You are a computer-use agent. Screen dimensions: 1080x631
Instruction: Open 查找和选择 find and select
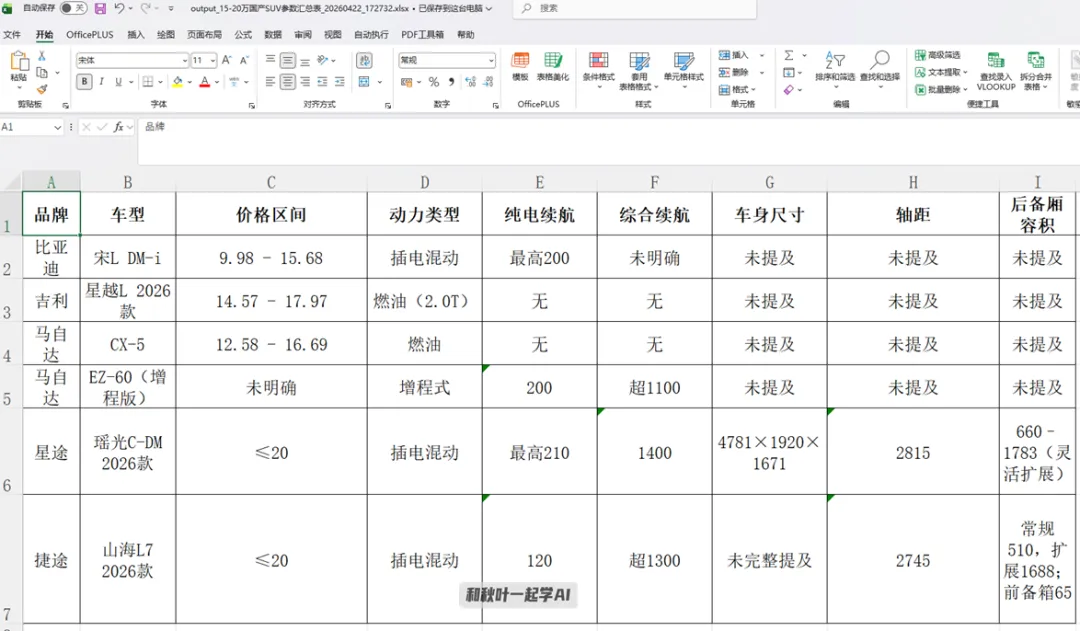[x=880, y=69]
